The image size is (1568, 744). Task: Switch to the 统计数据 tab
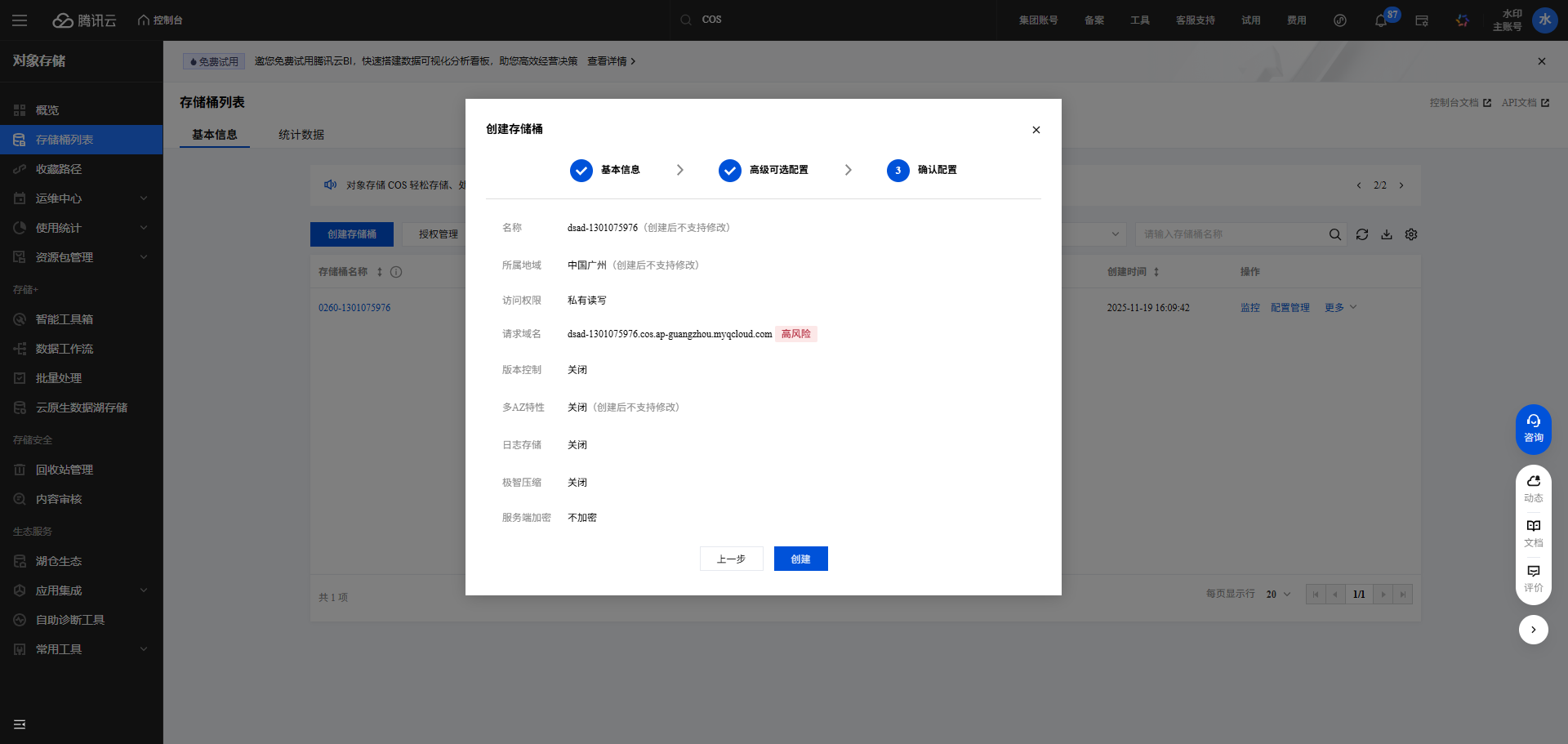coord(301,134)
